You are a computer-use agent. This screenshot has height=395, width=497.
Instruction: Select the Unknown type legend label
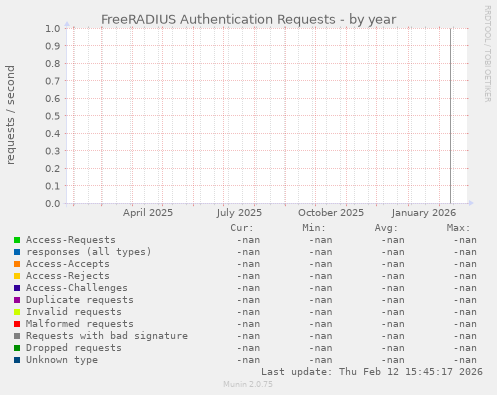62,360
